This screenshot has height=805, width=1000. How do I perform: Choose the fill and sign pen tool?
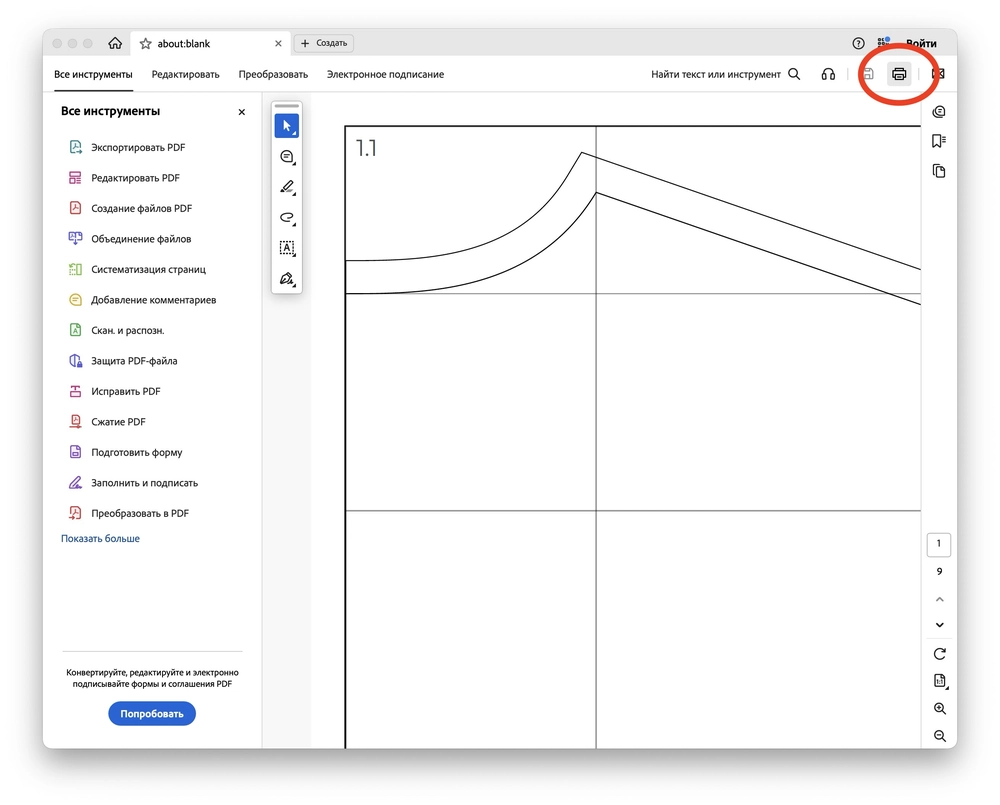pos(287,279)
